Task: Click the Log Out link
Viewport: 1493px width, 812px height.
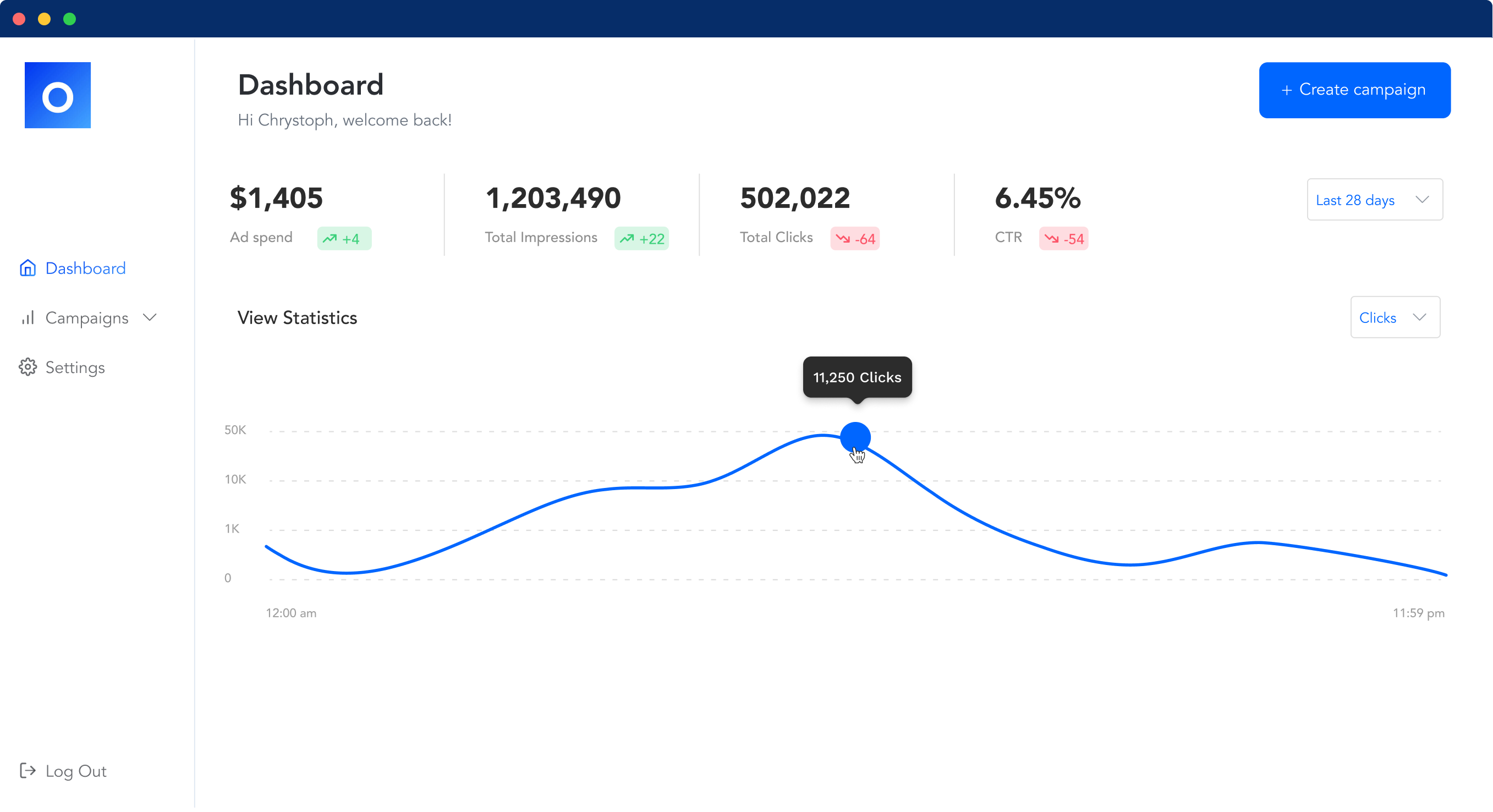Action: click(75, 770)
